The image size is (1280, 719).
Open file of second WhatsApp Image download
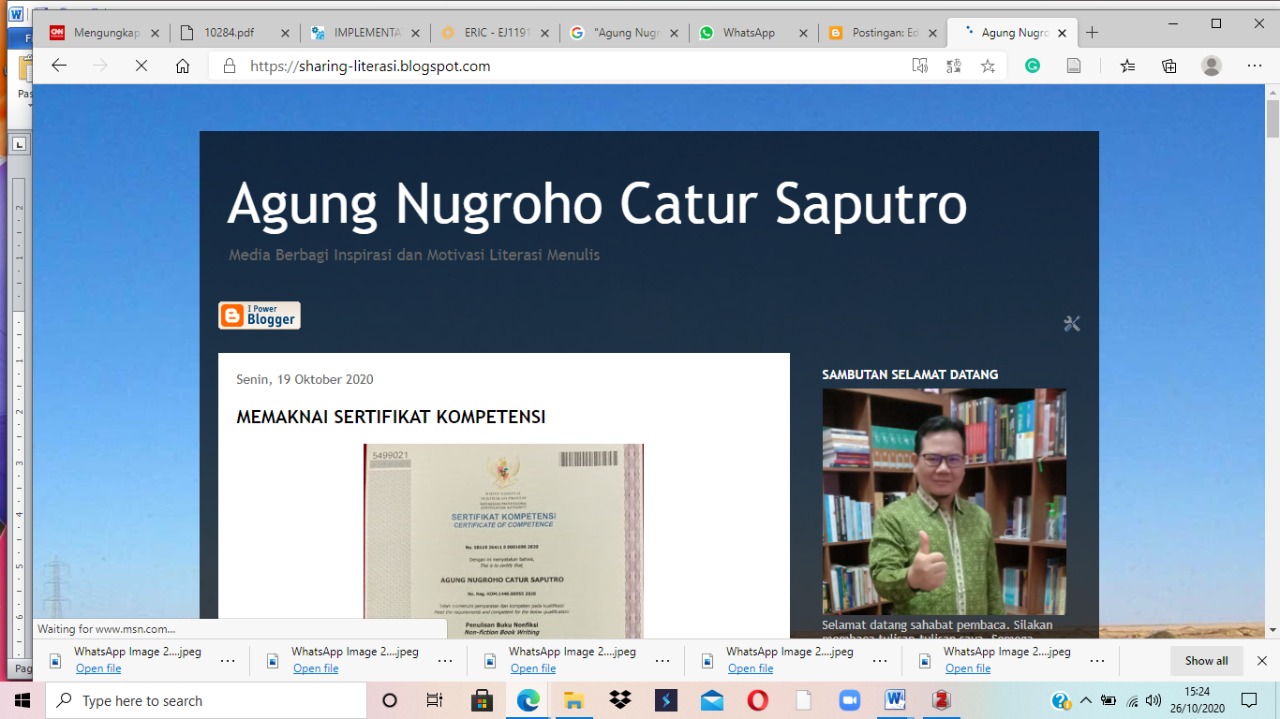click(316, 669)
